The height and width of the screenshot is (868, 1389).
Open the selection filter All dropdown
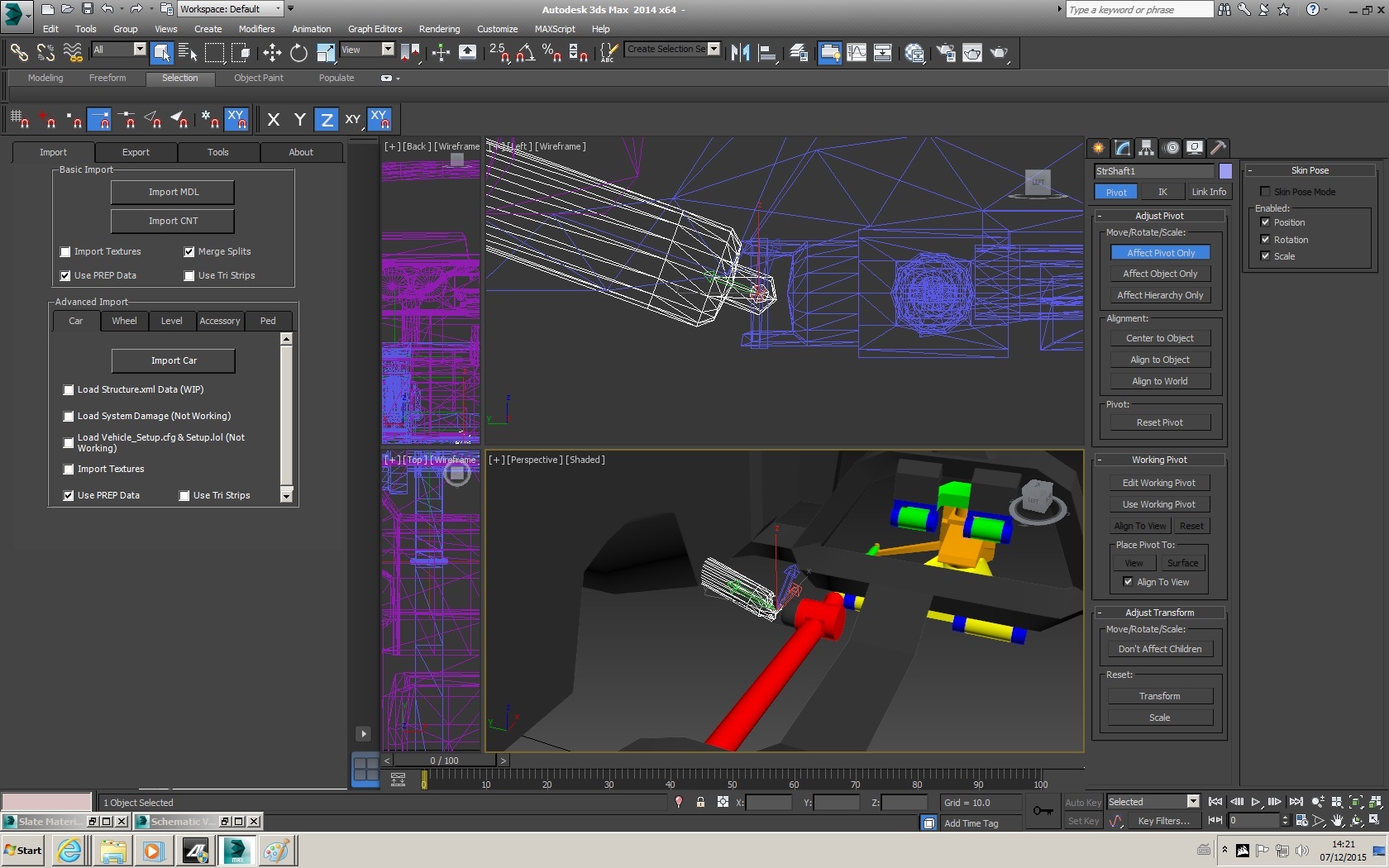click(x=139, y=50)
